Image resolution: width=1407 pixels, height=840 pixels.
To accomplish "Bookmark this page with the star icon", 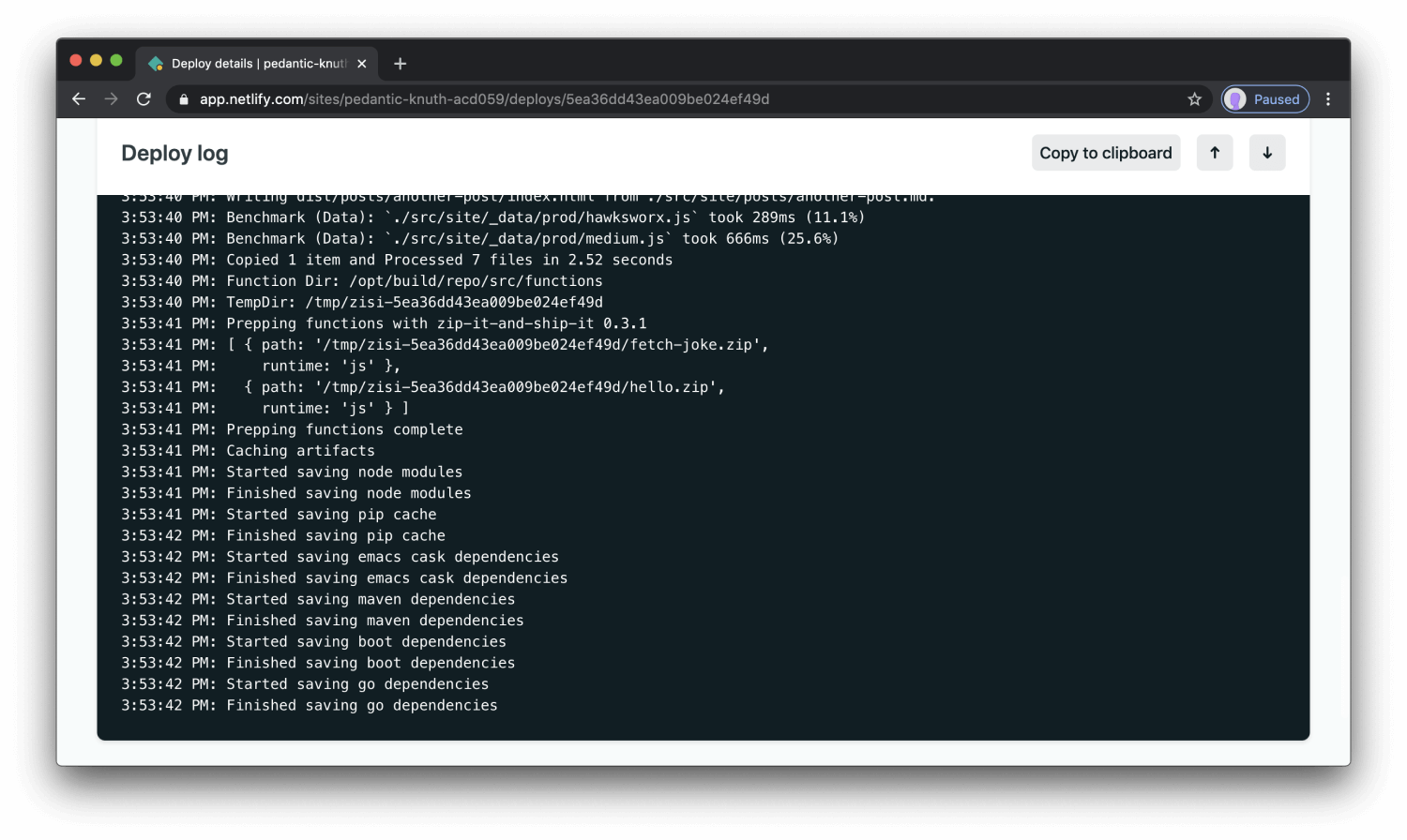I will [x=1194, y=98].
